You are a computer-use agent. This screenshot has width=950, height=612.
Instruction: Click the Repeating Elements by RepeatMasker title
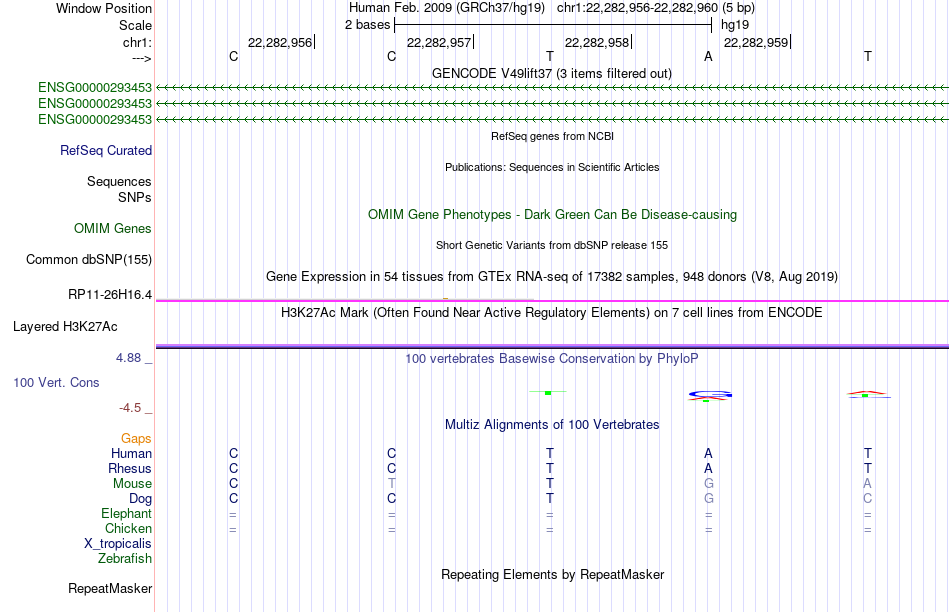point(553,574)
